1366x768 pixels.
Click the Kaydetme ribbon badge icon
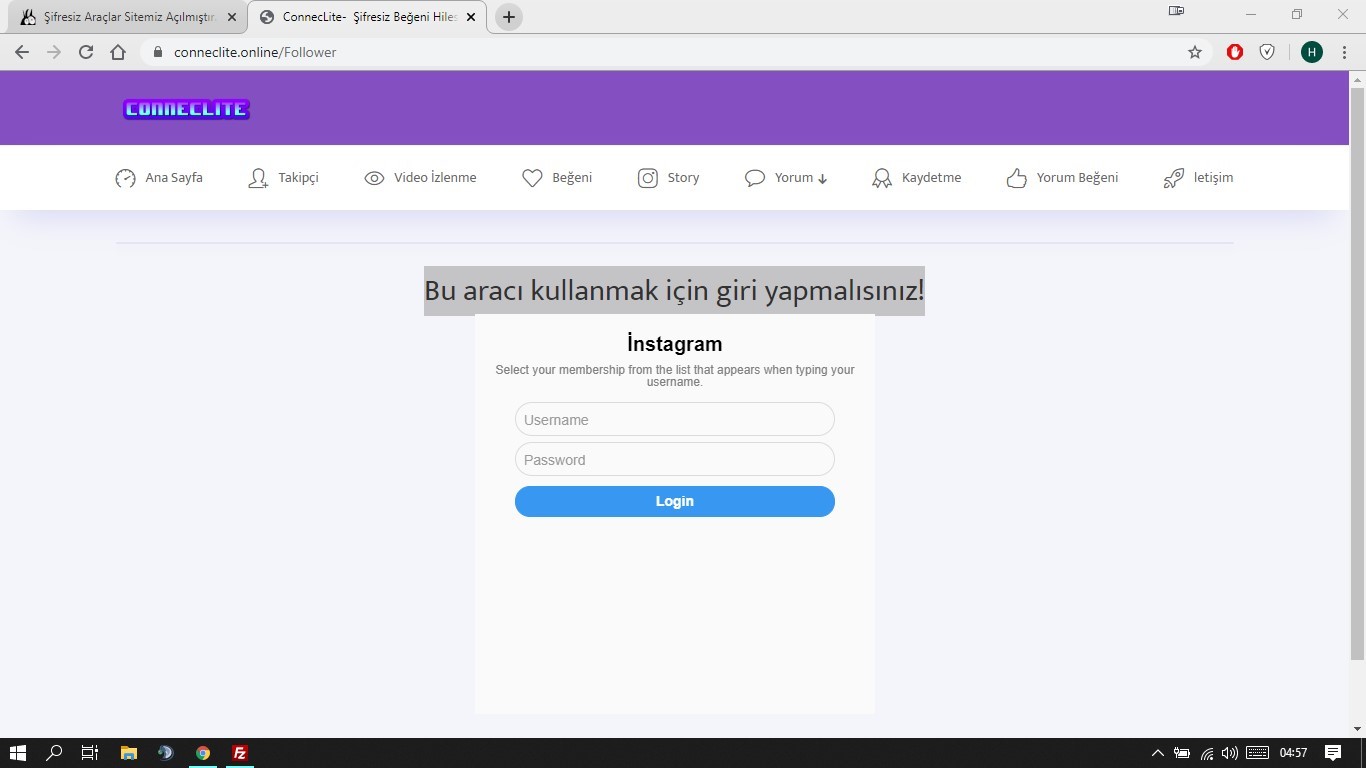pos(881,178)
